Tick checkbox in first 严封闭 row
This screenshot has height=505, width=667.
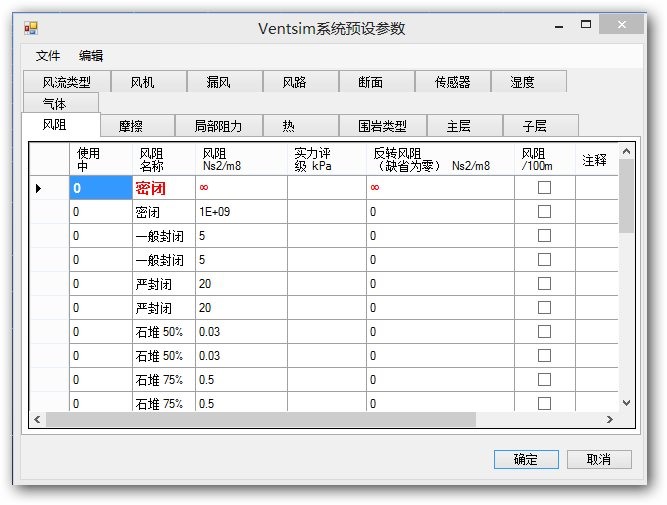[544, 284]
